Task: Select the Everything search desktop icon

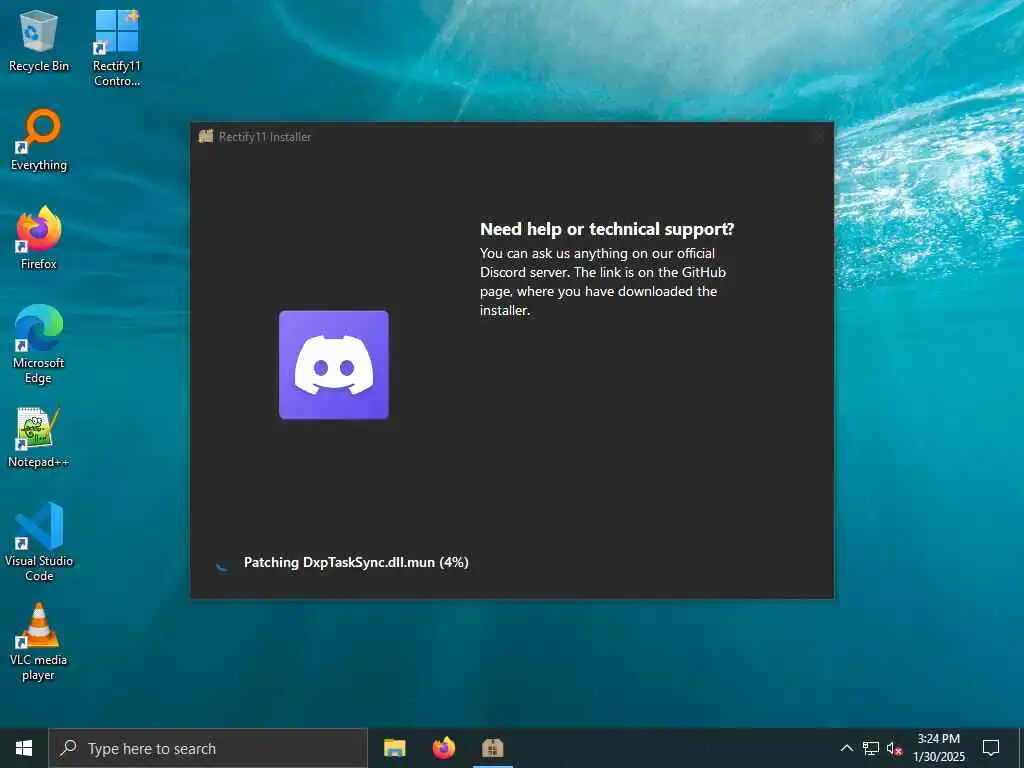Action: [x=39, y=140]
